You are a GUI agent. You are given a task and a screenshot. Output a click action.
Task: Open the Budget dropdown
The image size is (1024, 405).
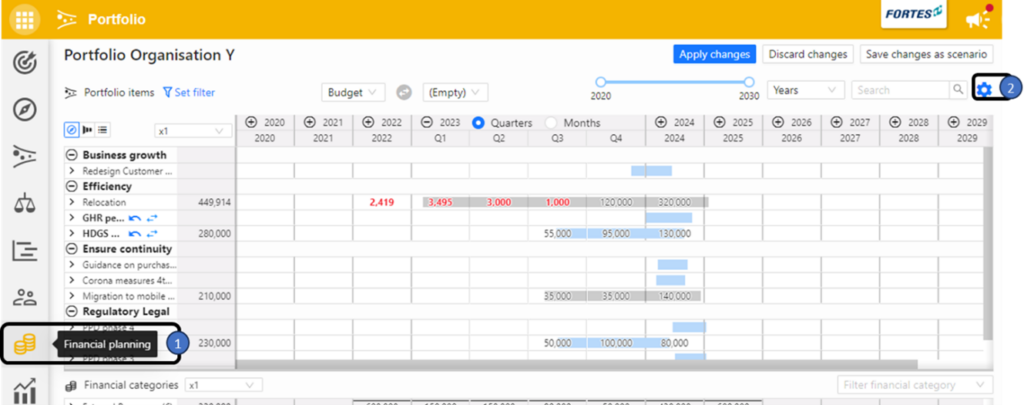click(x=353, y=92)
